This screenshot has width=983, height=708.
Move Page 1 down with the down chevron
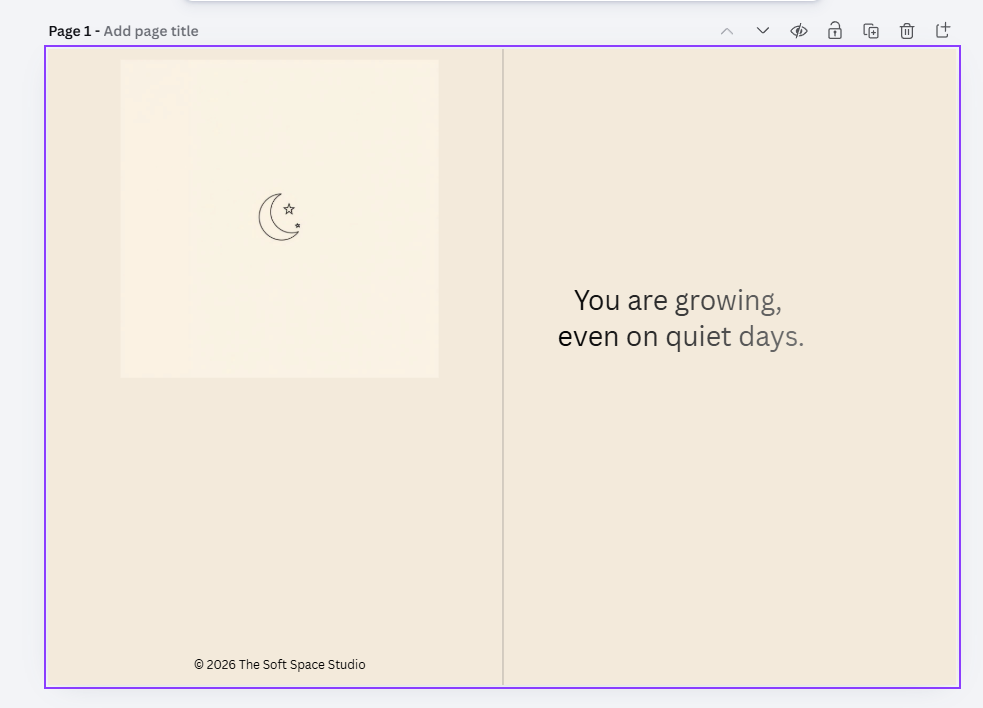pyautogui.click(x=762, y=31)
